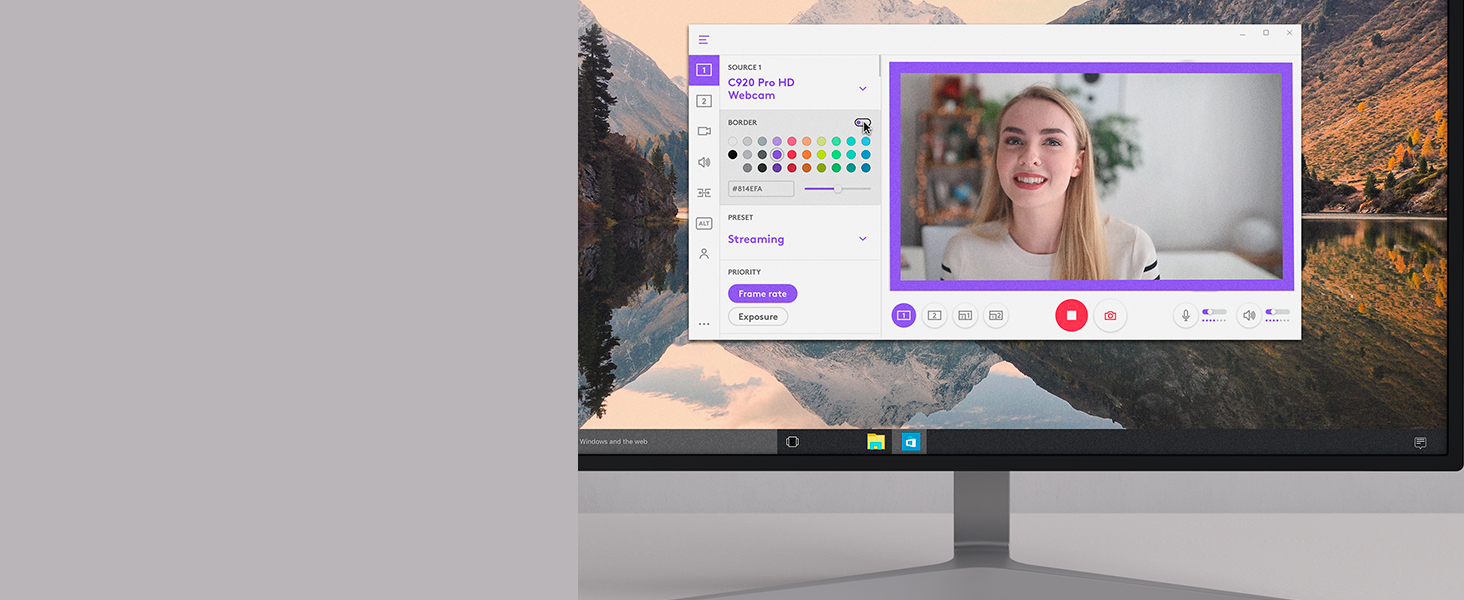Pick the white border color swatch
1464x600 pixels.
[733, 142]
